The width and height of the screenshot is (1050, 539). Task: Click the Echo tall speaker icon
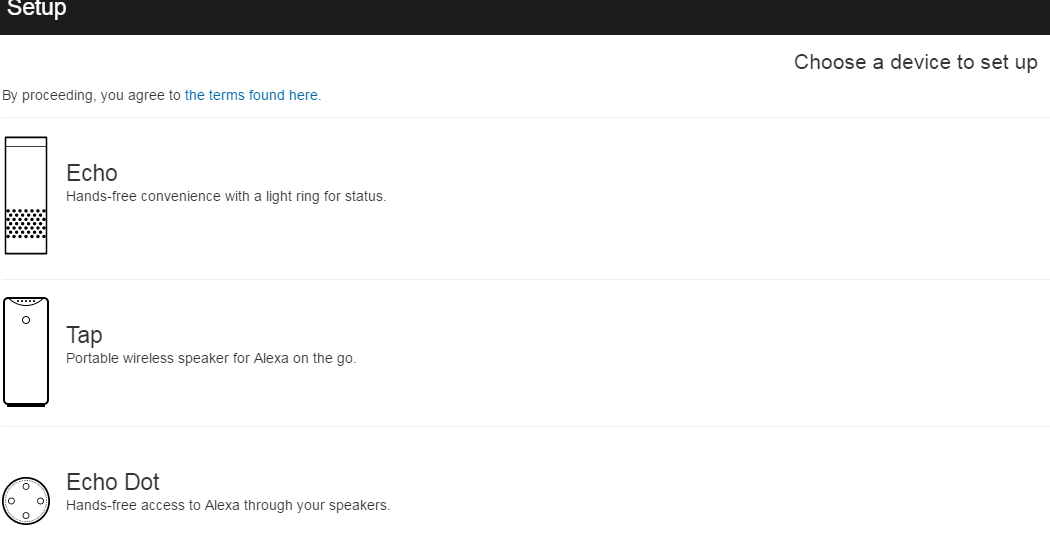click(26, 196)
